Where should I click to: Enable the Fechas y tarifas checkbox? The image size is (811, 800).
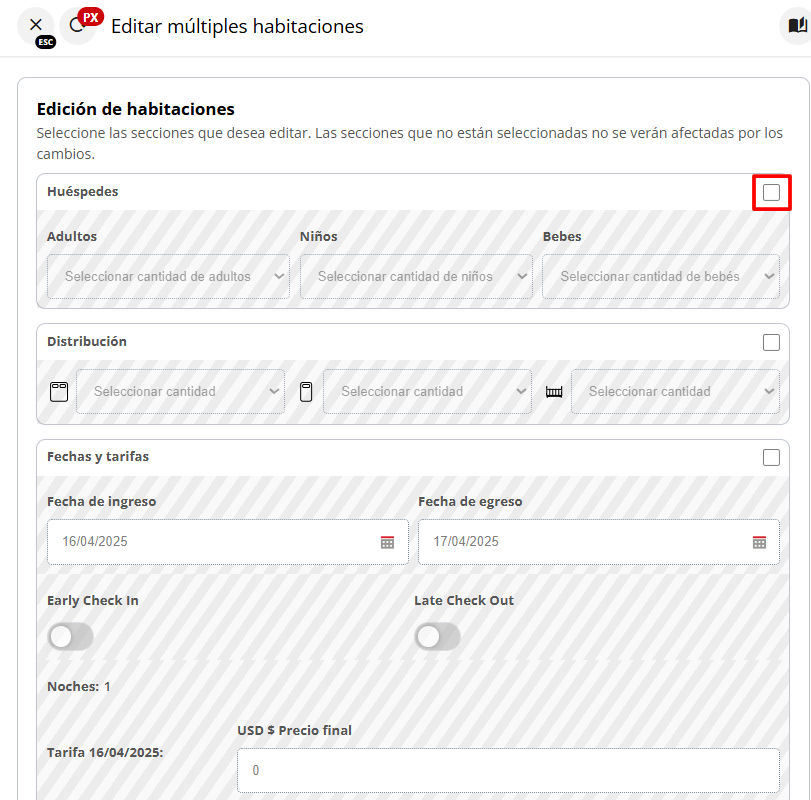click(770, 456)
